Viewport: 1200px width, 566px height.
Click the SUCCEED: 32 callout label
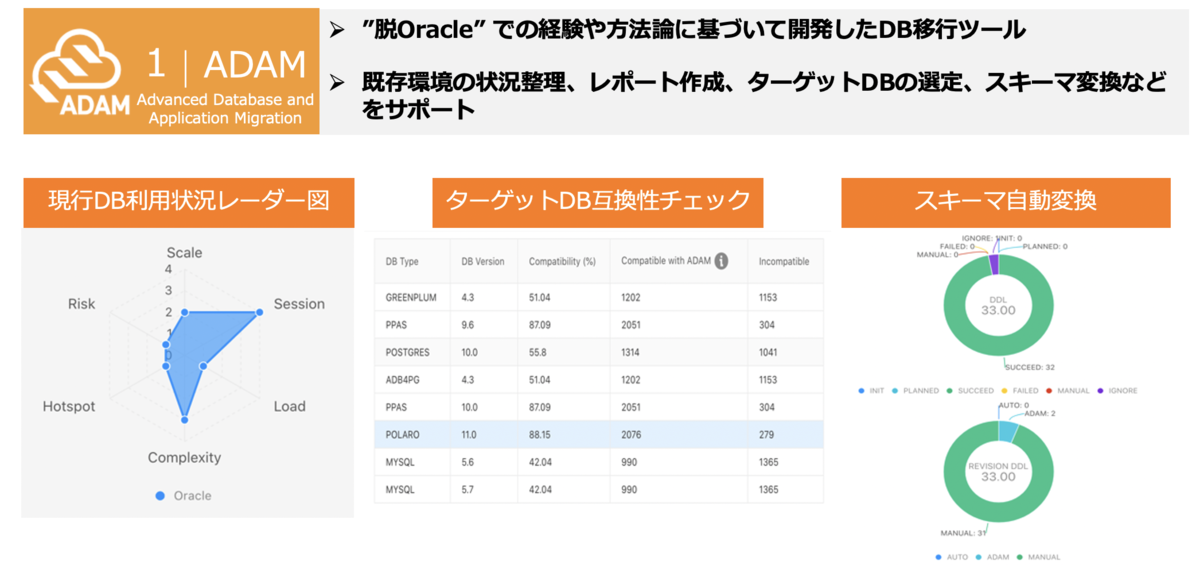click(x=1031, y=367)
